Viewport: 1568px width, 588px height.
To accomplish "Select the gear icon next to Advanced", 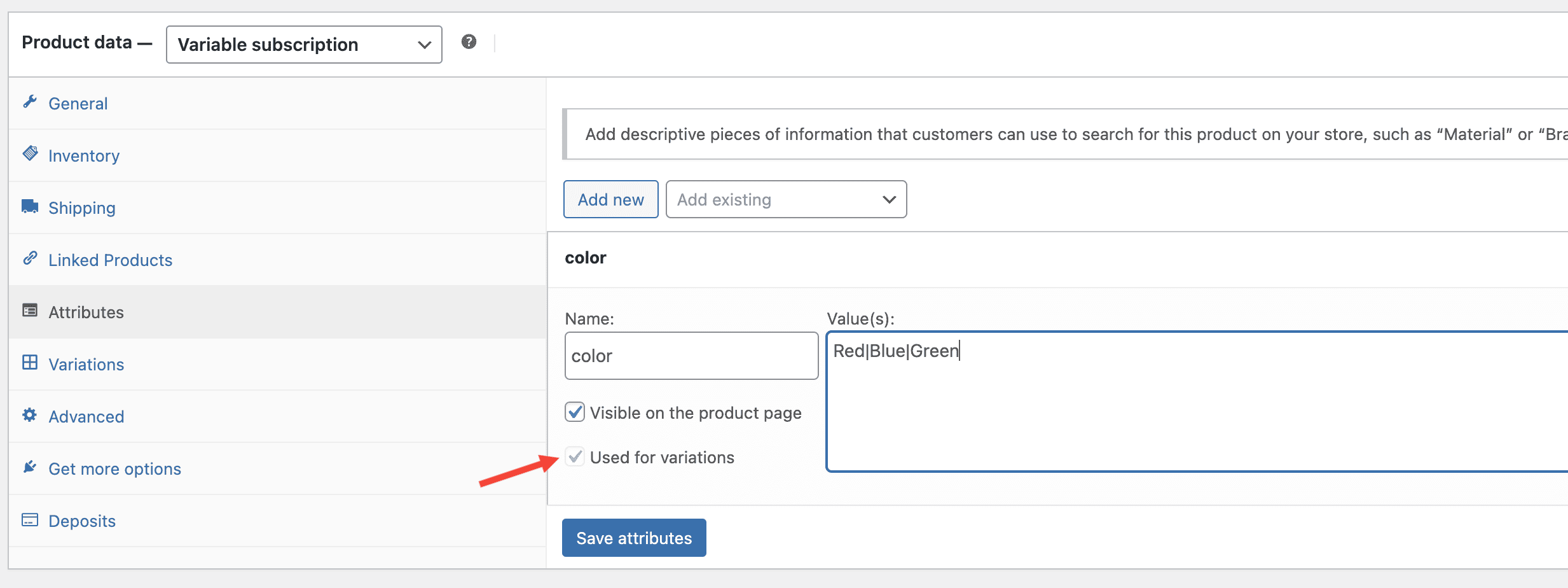I will (x=30, y=415).
